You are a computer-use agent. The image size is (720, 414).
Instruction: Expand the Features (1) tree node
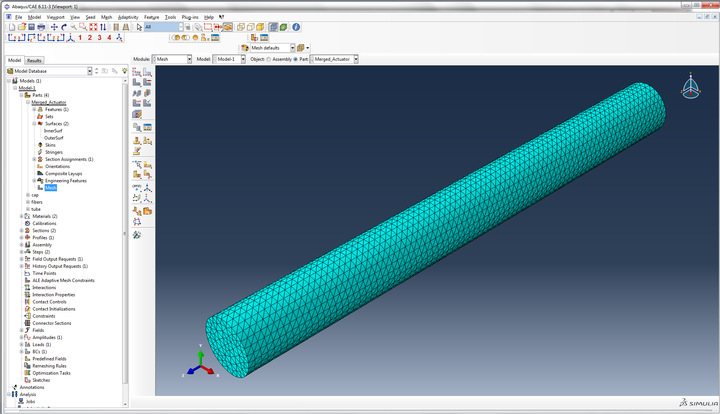(x=34, y=110)
